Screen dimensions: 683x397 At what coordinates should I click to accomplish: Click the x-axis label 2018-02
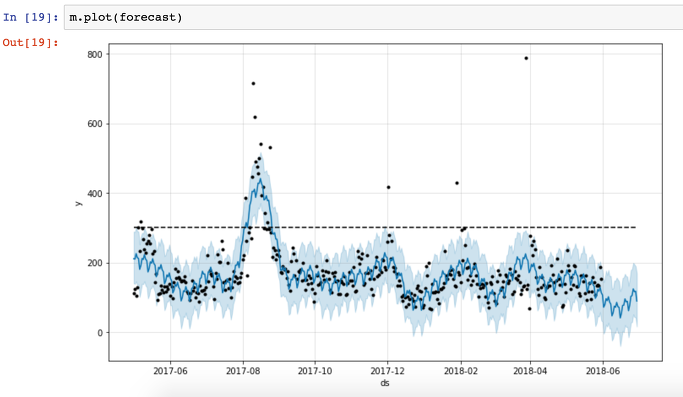tap(460, 371)
